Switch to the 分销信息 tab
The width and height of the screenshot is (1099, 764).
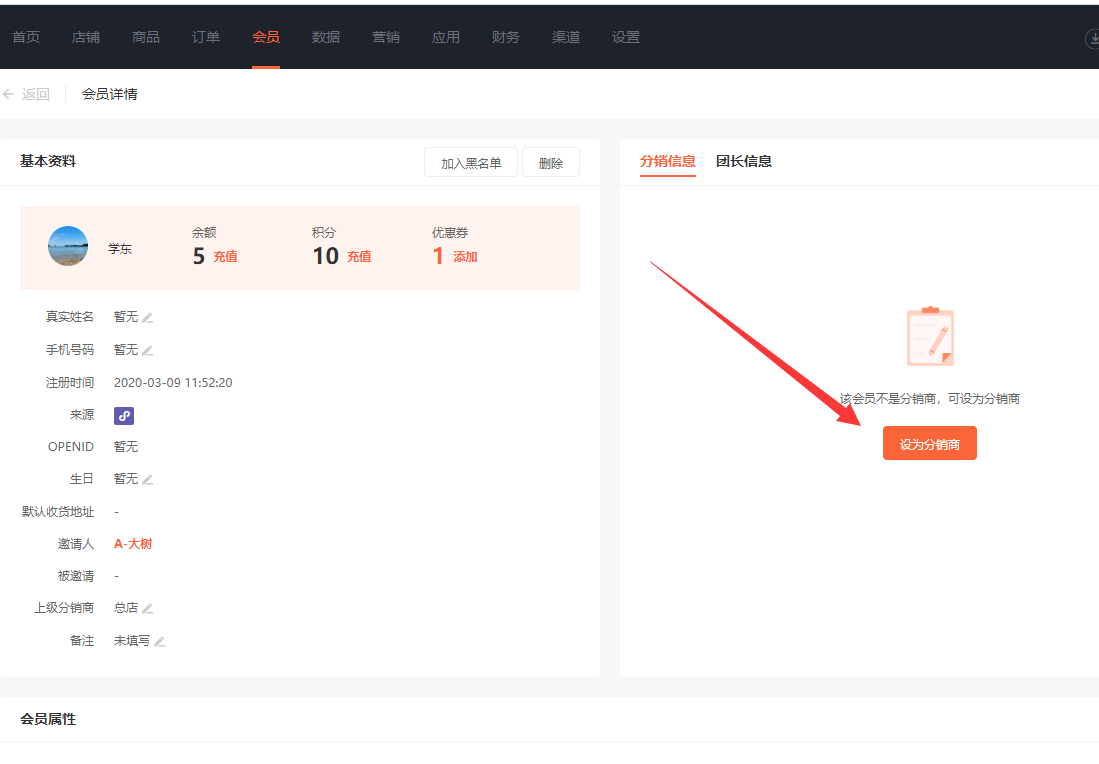[x=667, y=161]
